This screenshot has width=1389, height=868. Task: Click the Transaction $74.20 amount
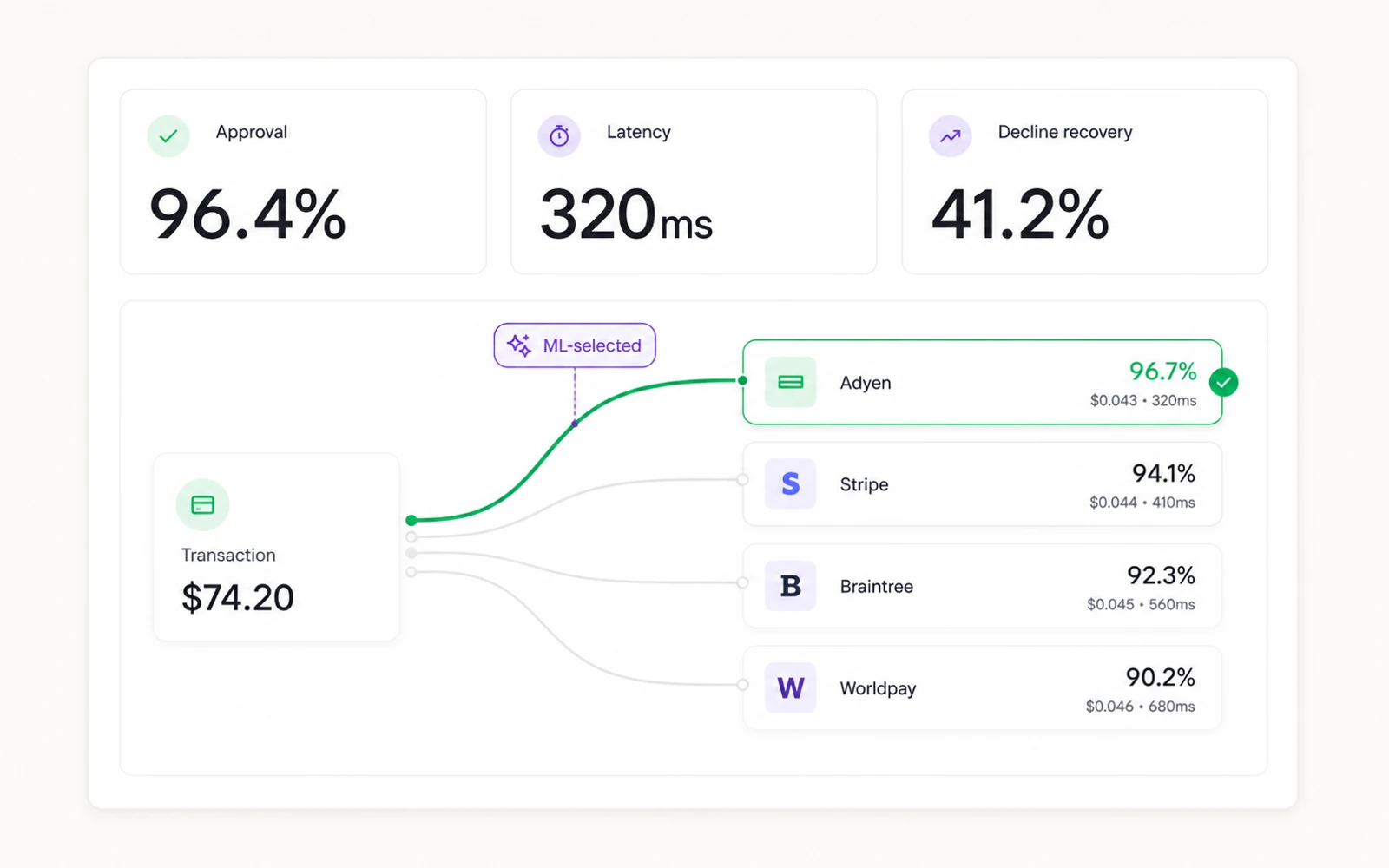click(238, 598)
